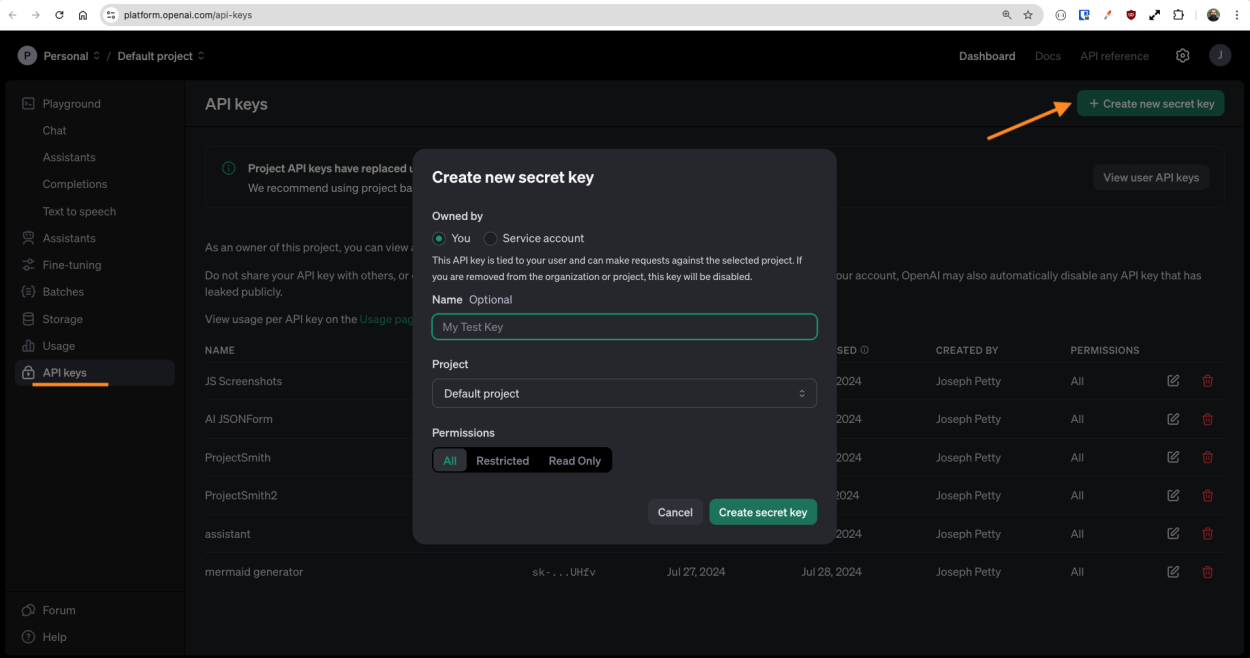Select the You ownership radio button
This screenshot has height=658, width=1250.
tap(440, 238)
